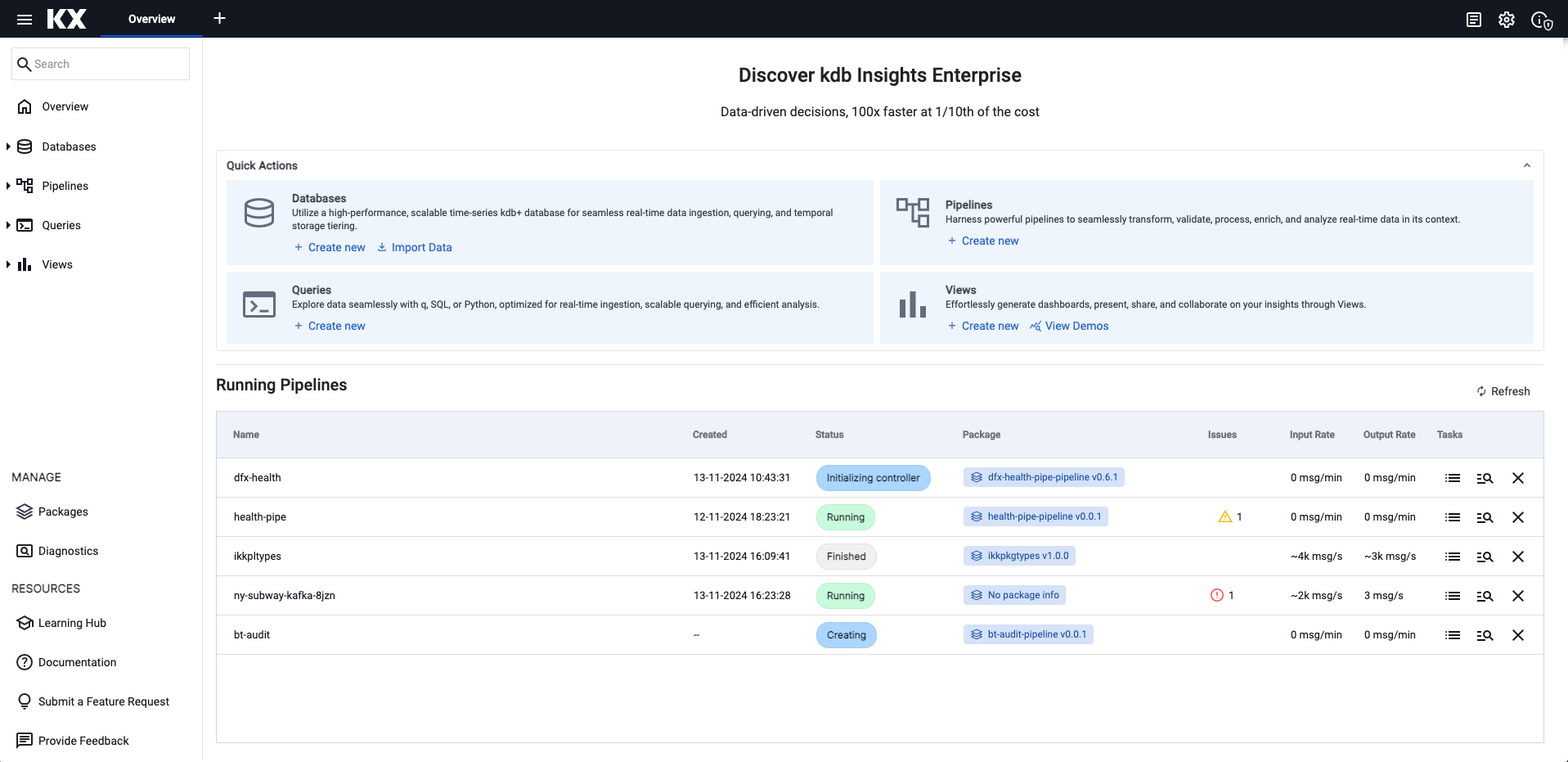Click warning issue icon for health-pipe
The width and height of the screenshot is (1568, 762).
point(1224,516)
